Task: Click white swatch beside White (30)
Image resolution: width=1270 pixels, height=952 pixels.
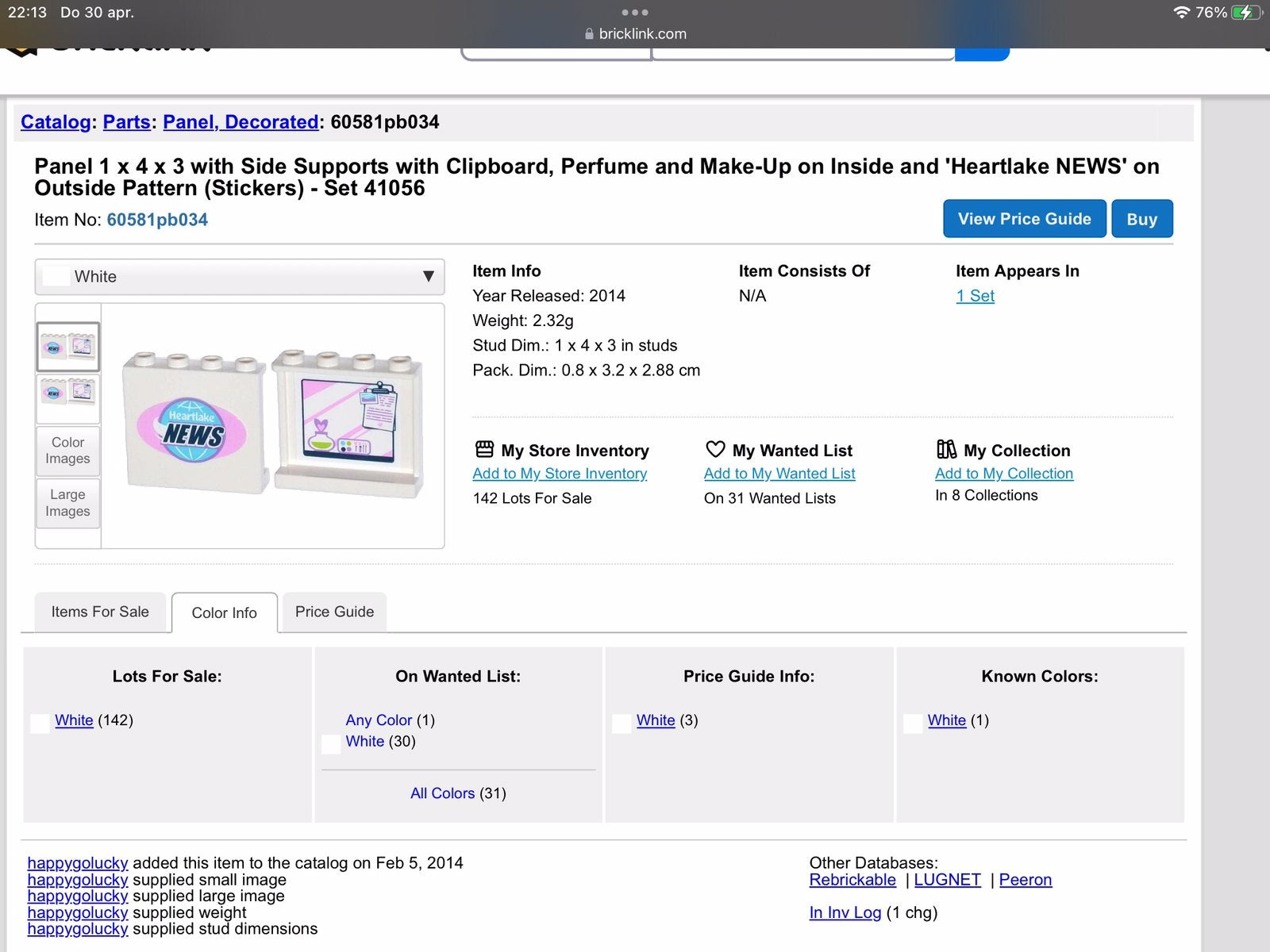Action: [331, 744]
